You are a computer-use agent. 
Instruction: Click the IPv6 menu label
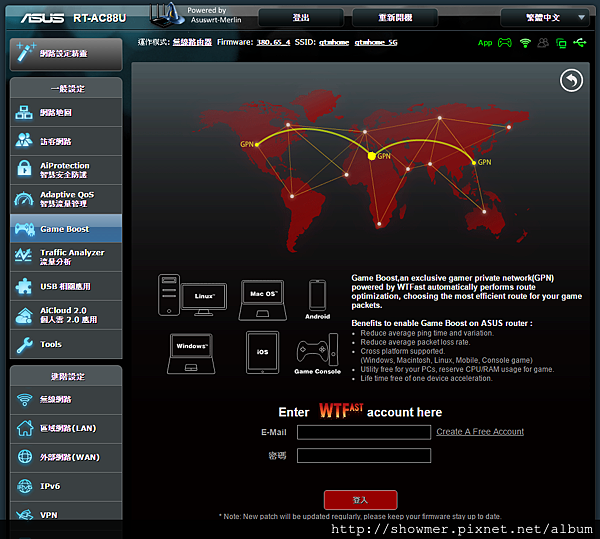coord(50,486)
